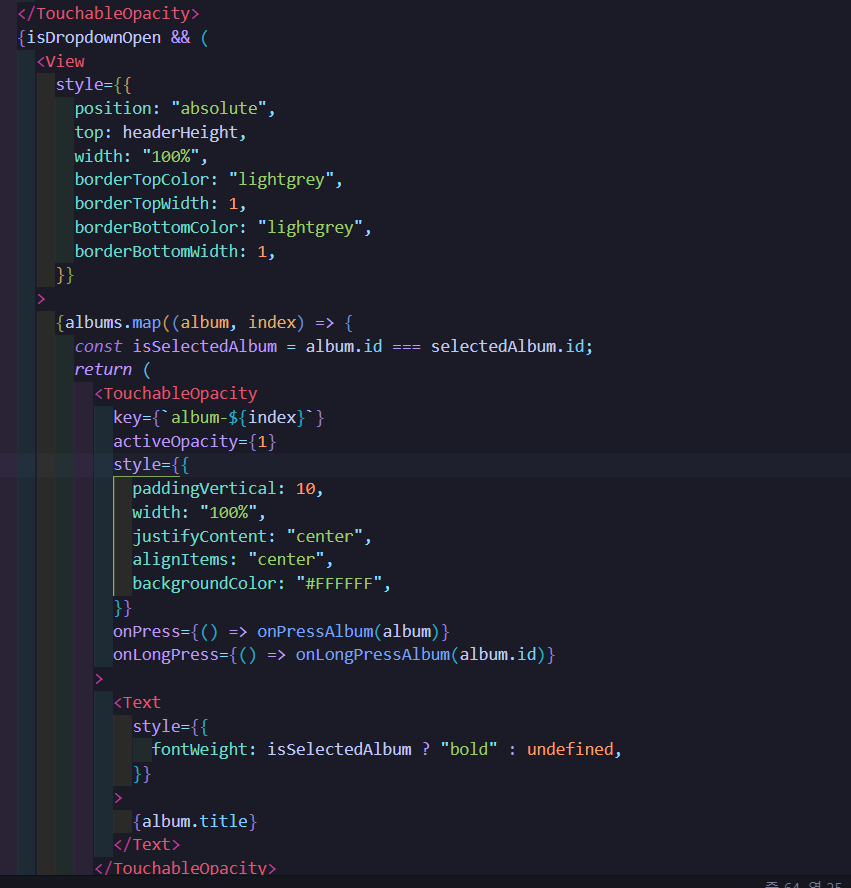Screen dimensions: 851x888
Task: Click the 'onLongPress' attribute
Action: point(166,655)
